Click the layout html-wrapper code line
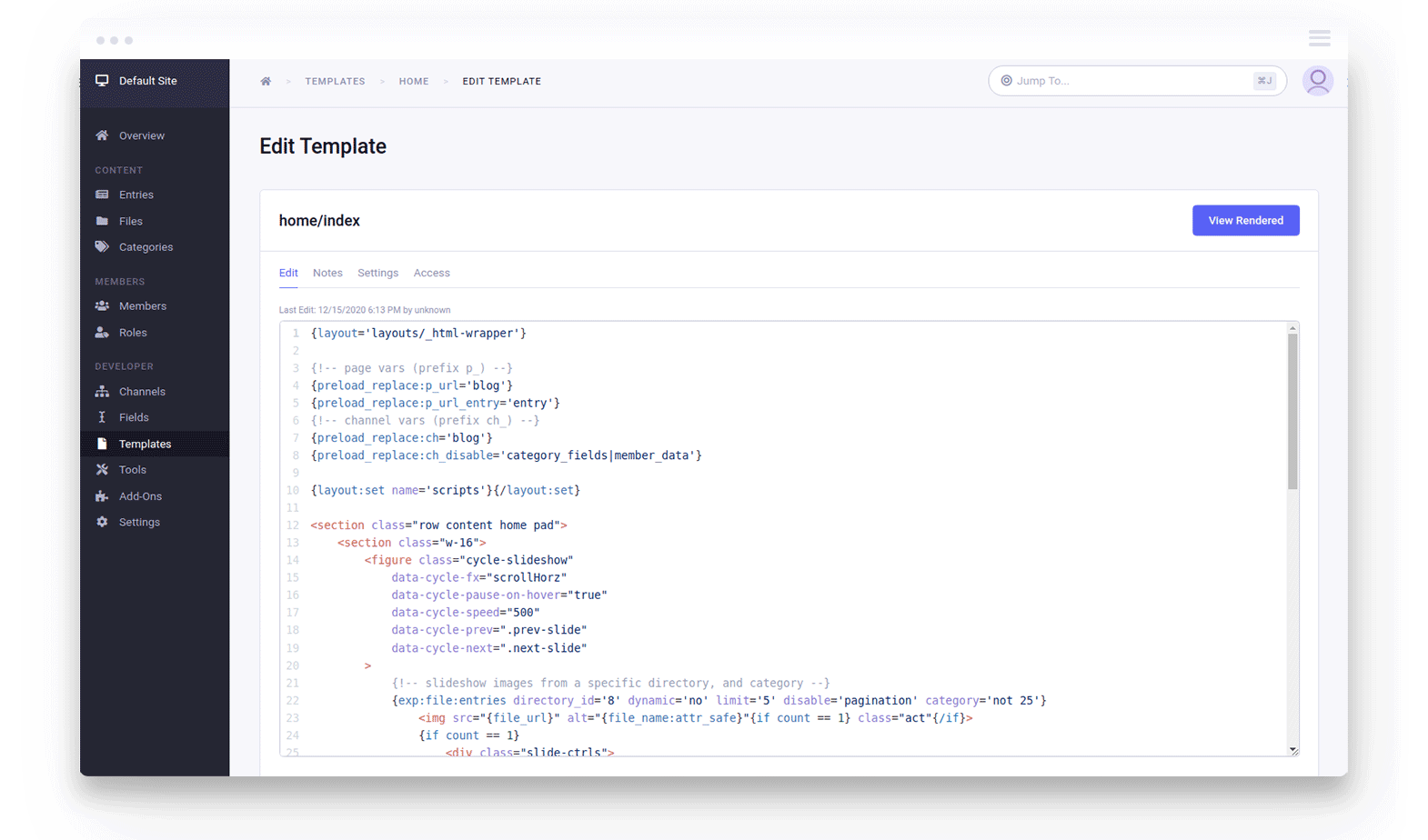 [x=418, y=334]
